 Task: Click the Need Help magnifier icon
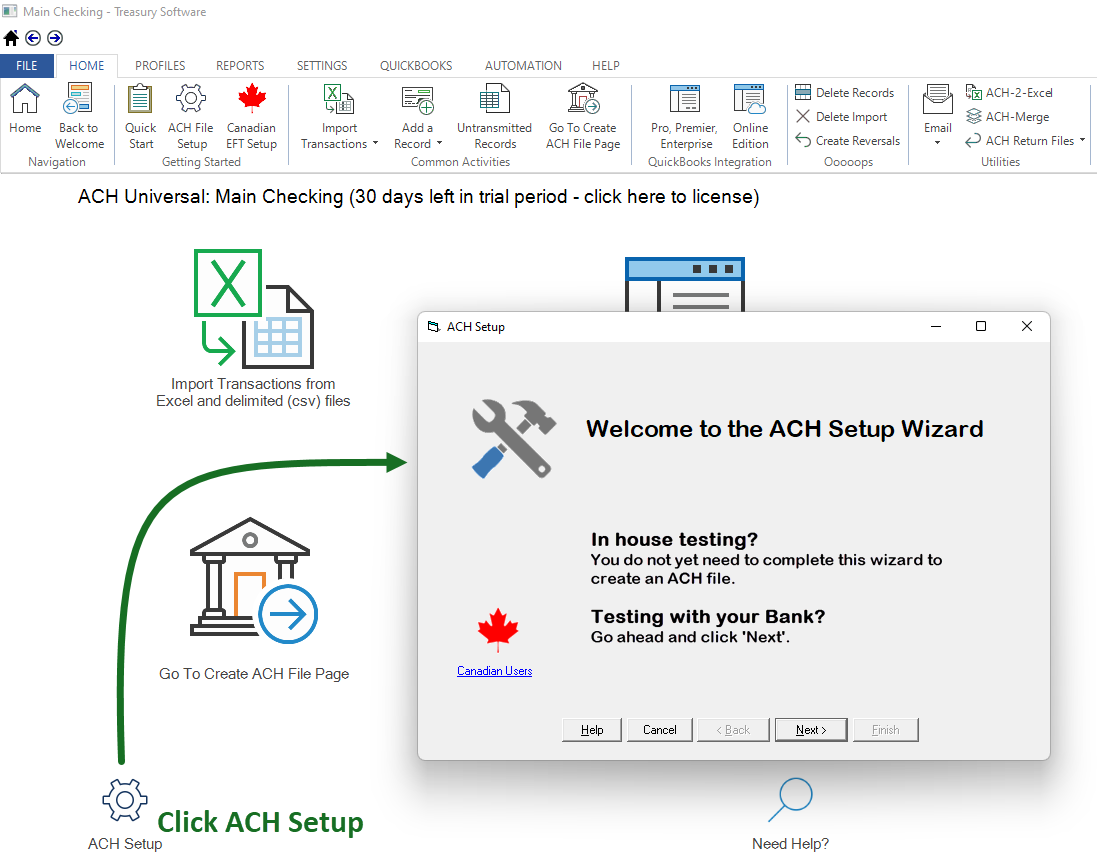coord(791,800)
